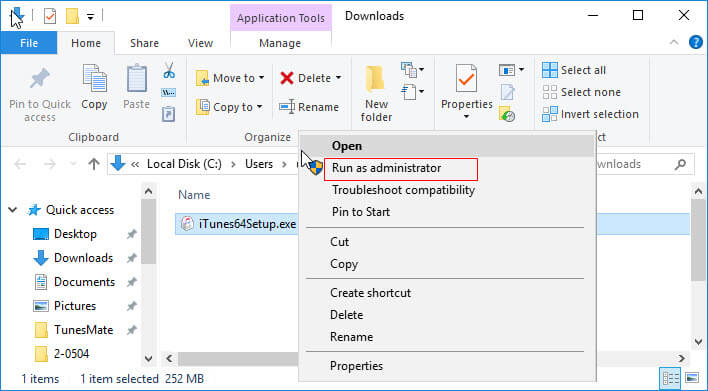Choose Open in context menu
This screenshot has width=708, height=391.
(x=447, y=146)
